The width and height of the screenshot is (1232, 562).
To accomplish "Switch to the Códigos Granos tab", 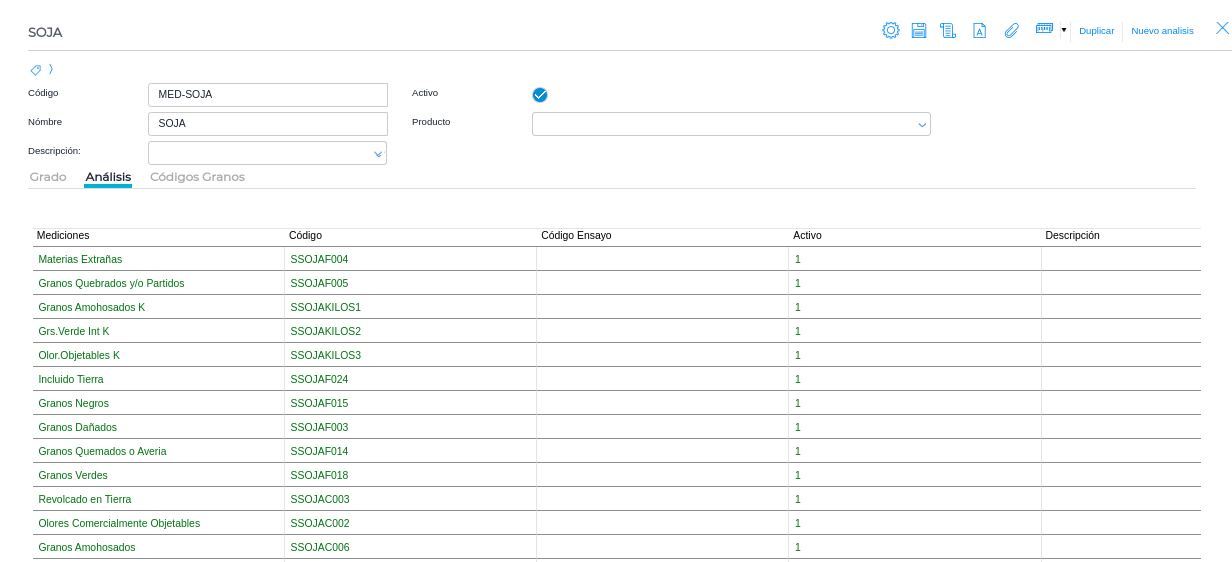I will click(x=197, y=177).
